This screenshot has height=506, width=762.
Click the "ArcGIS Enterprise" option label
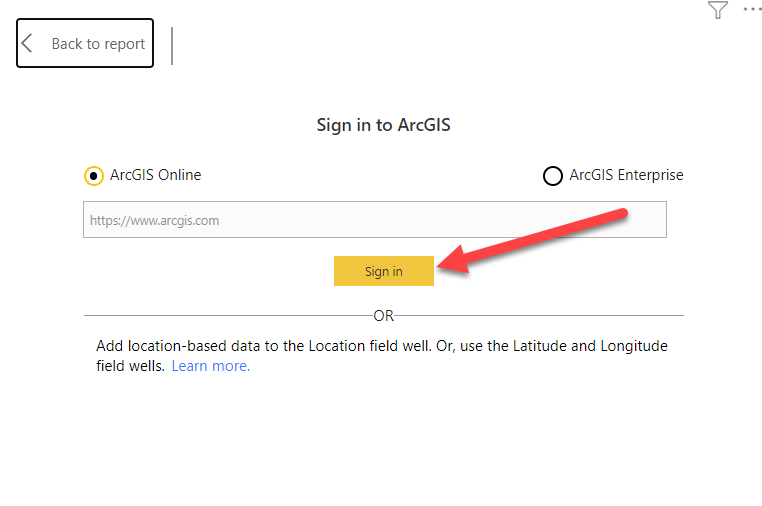click(626, 175)
